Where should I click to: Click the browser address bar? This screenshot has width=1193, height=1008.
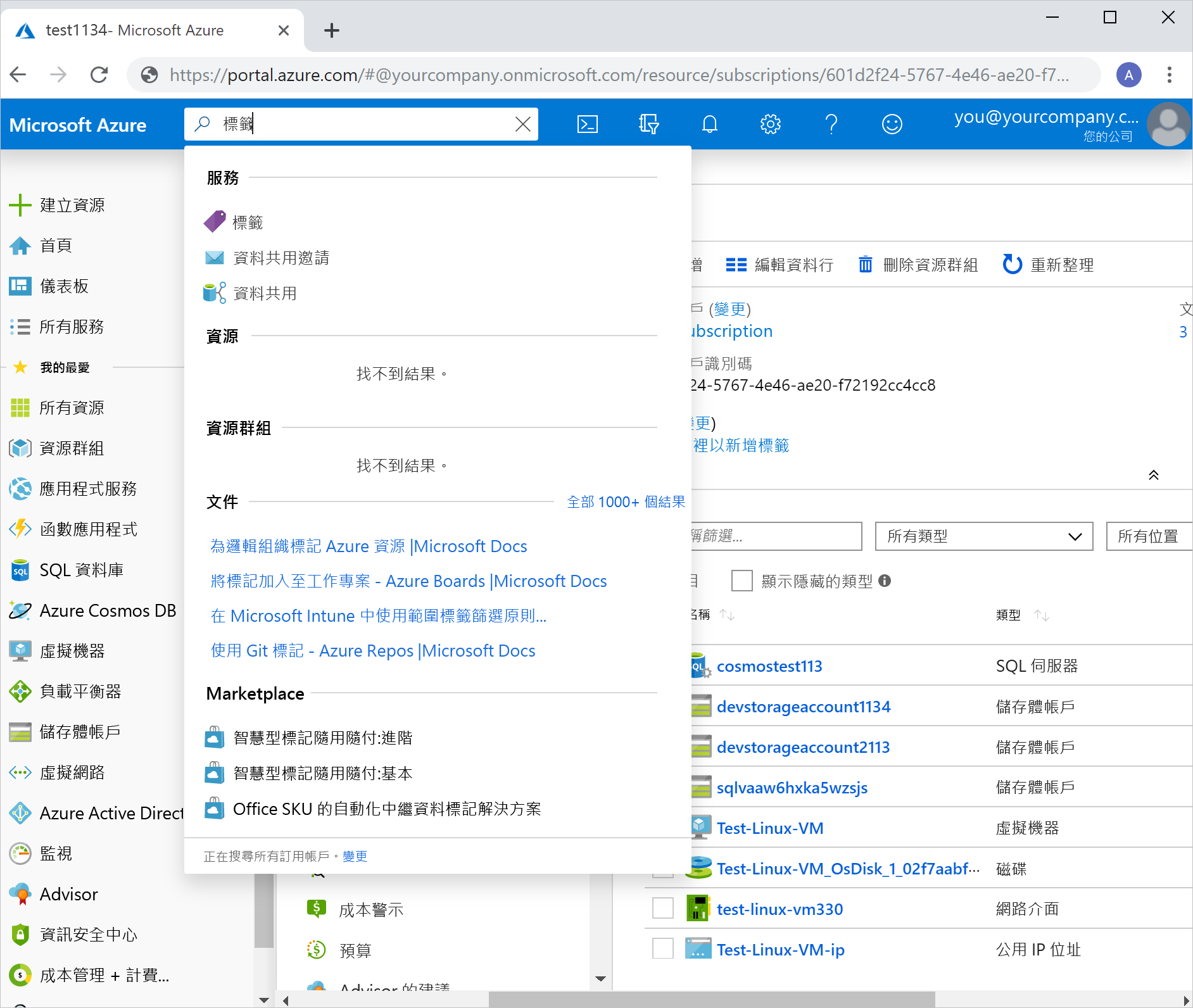coord(613,75)
